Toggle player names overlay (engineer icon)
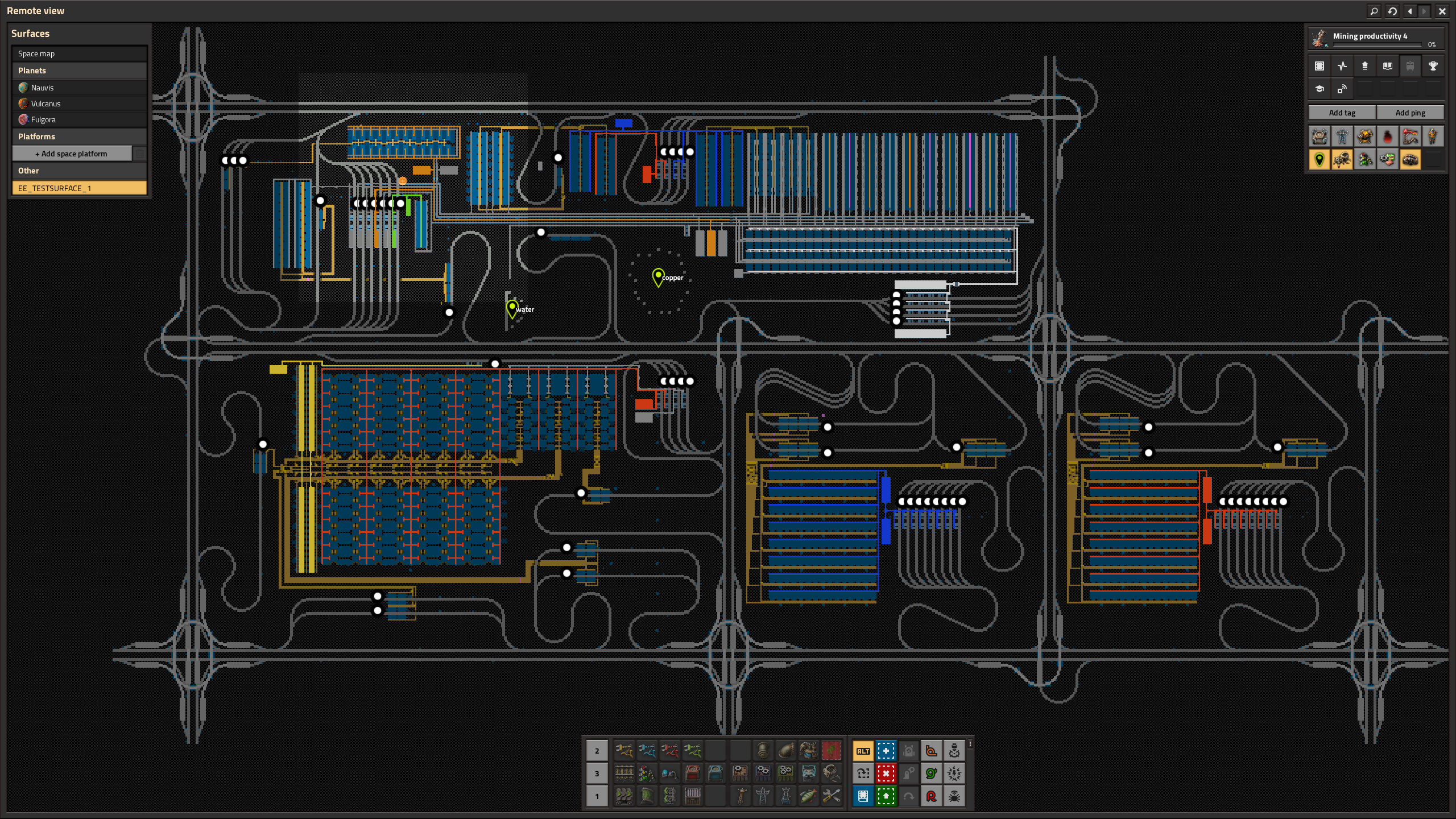The image size is (1456, 819). coord(1433,136)
